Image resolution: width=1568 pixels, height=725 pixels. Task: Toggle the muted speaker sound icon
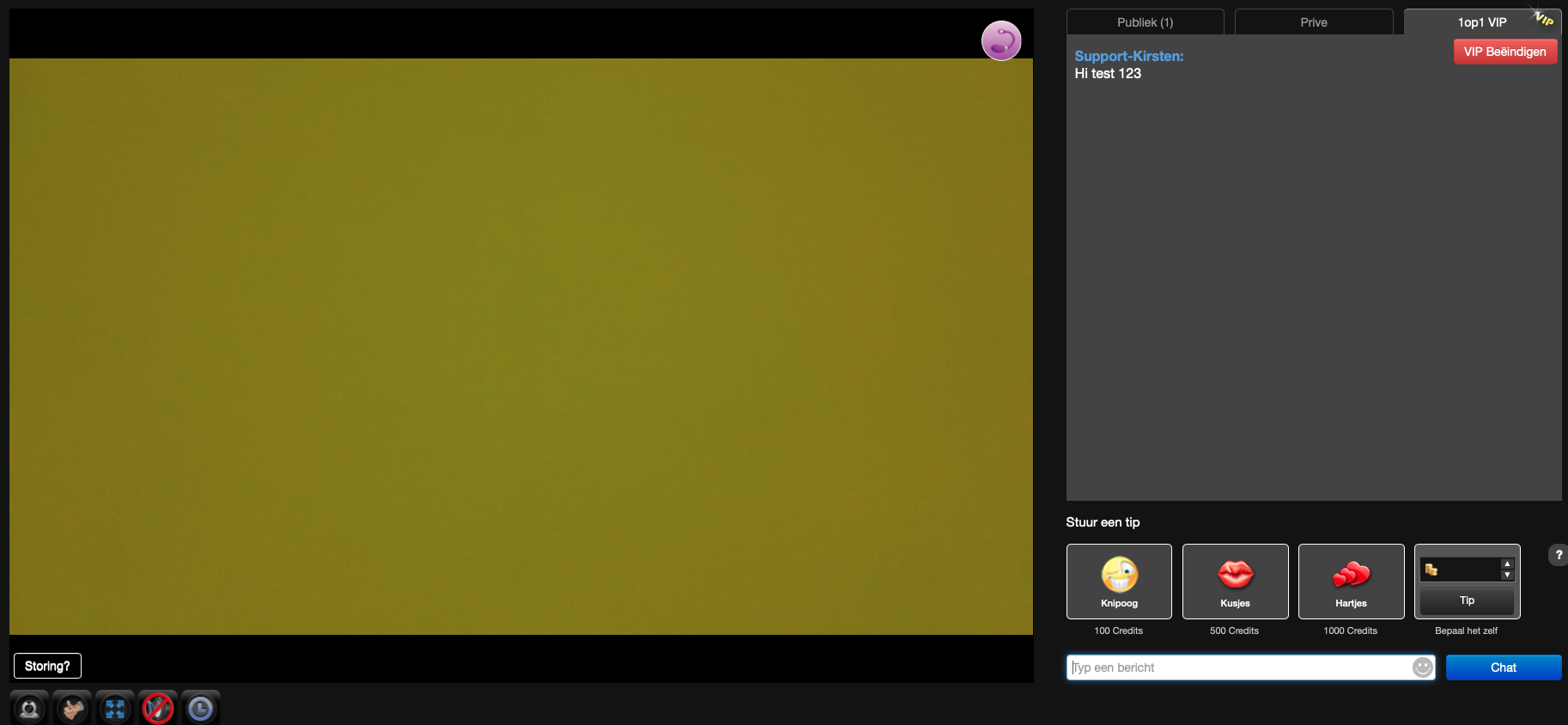pyautogui.click(x=158, y=709)
